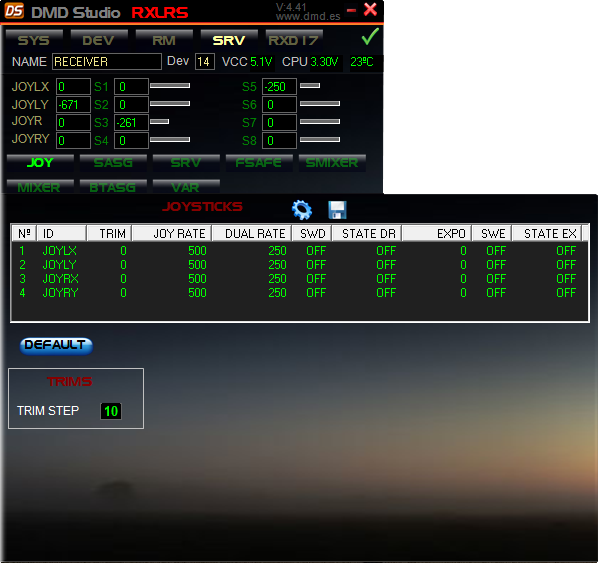Open the blue gear settings icon

tap(302, 210)
